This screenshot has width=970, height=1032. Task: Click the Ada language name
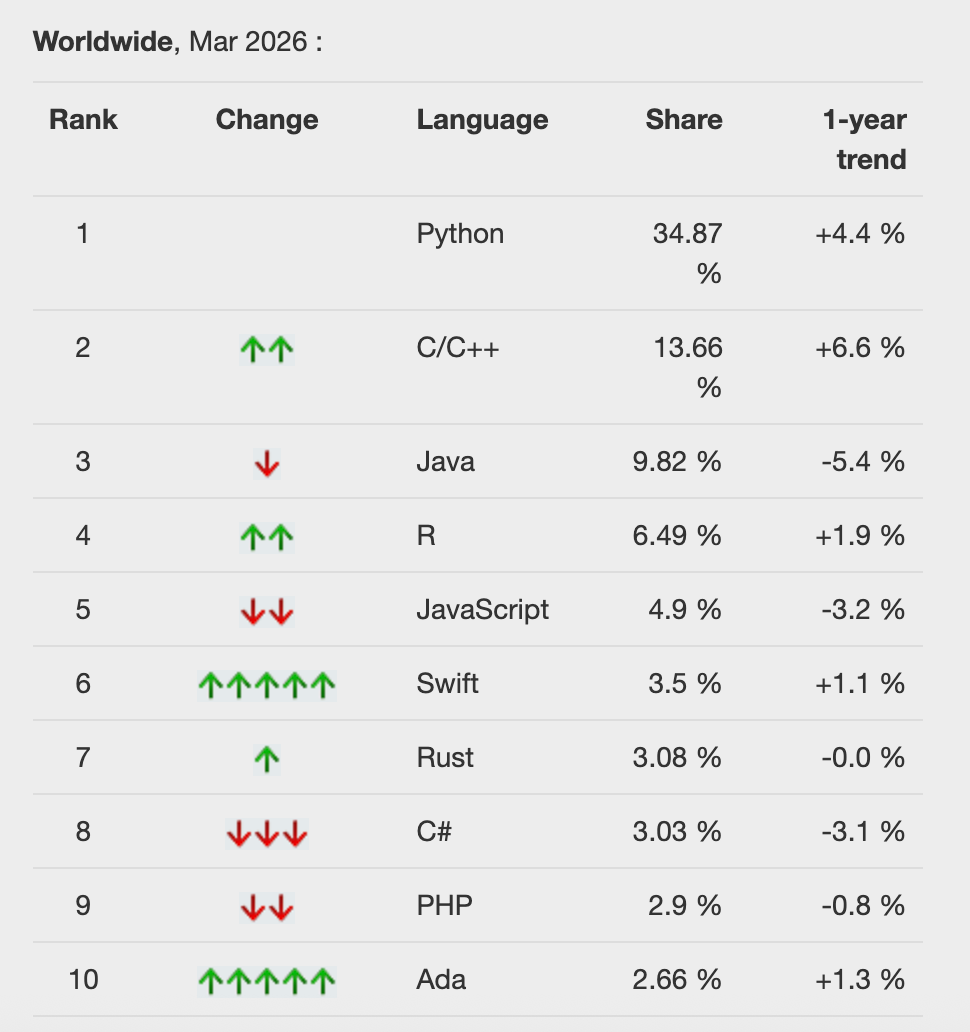tap(440, 980)
